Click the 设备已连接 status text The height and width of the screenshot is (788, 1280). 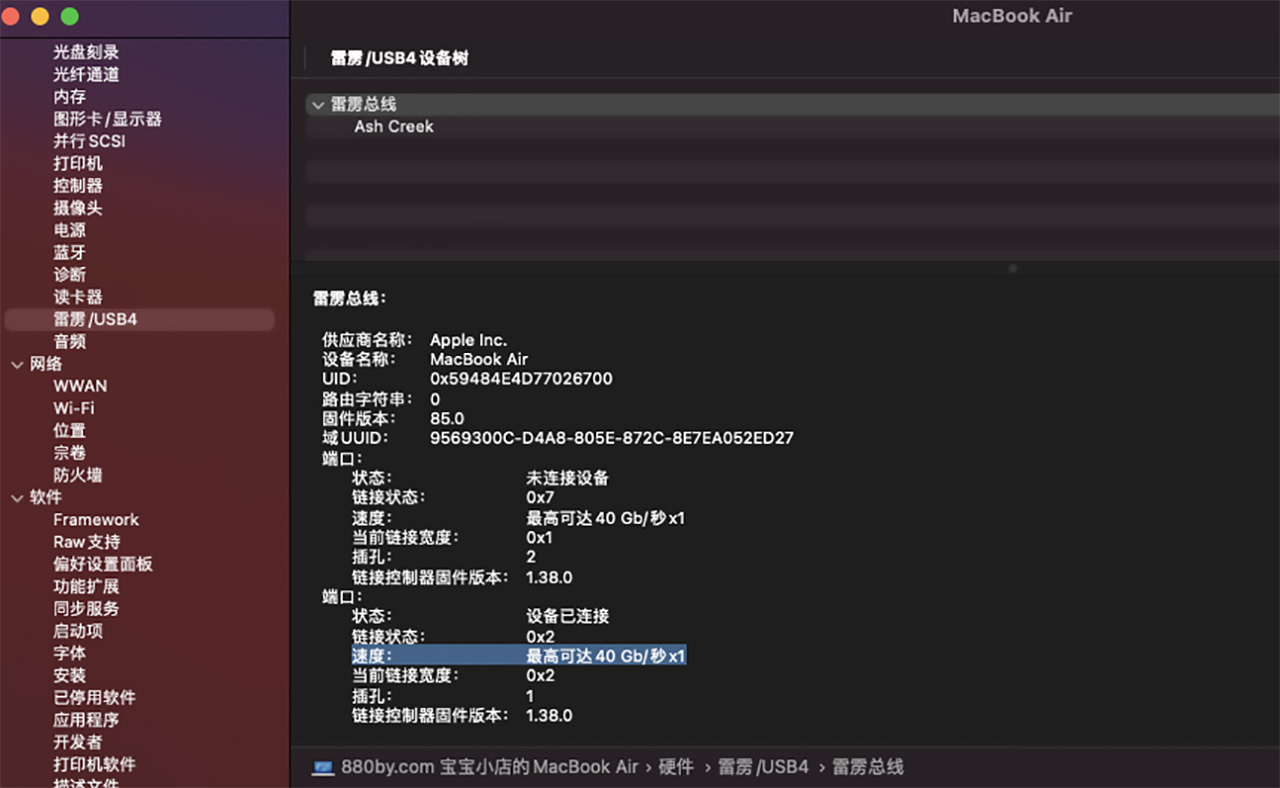568,616
